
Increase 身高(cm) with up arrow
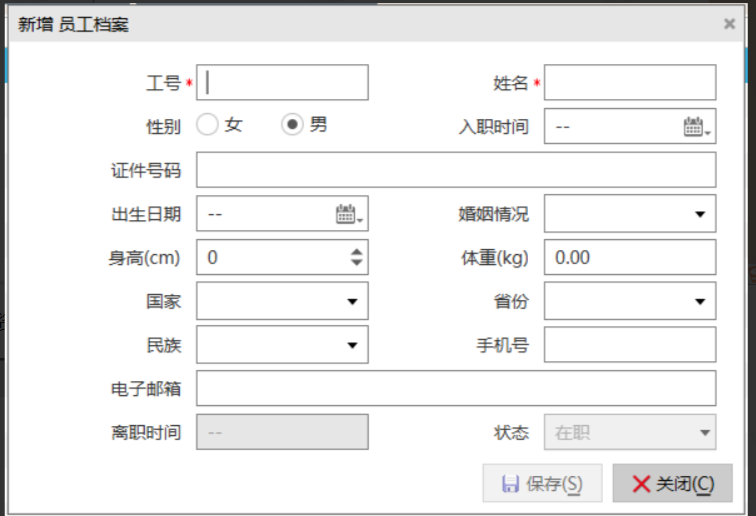point(357,251)
